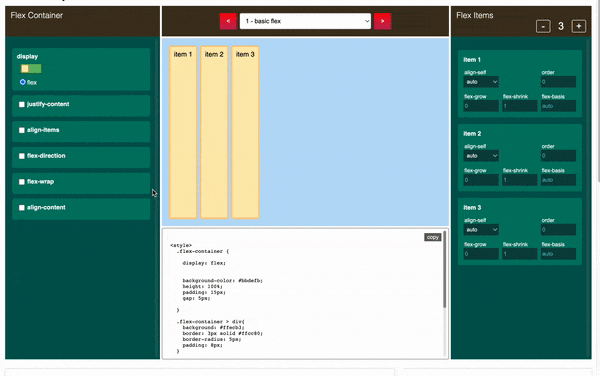Screen dimensions: 600x376
Task: Click item 3 order input field
Action: pos(558,230)
